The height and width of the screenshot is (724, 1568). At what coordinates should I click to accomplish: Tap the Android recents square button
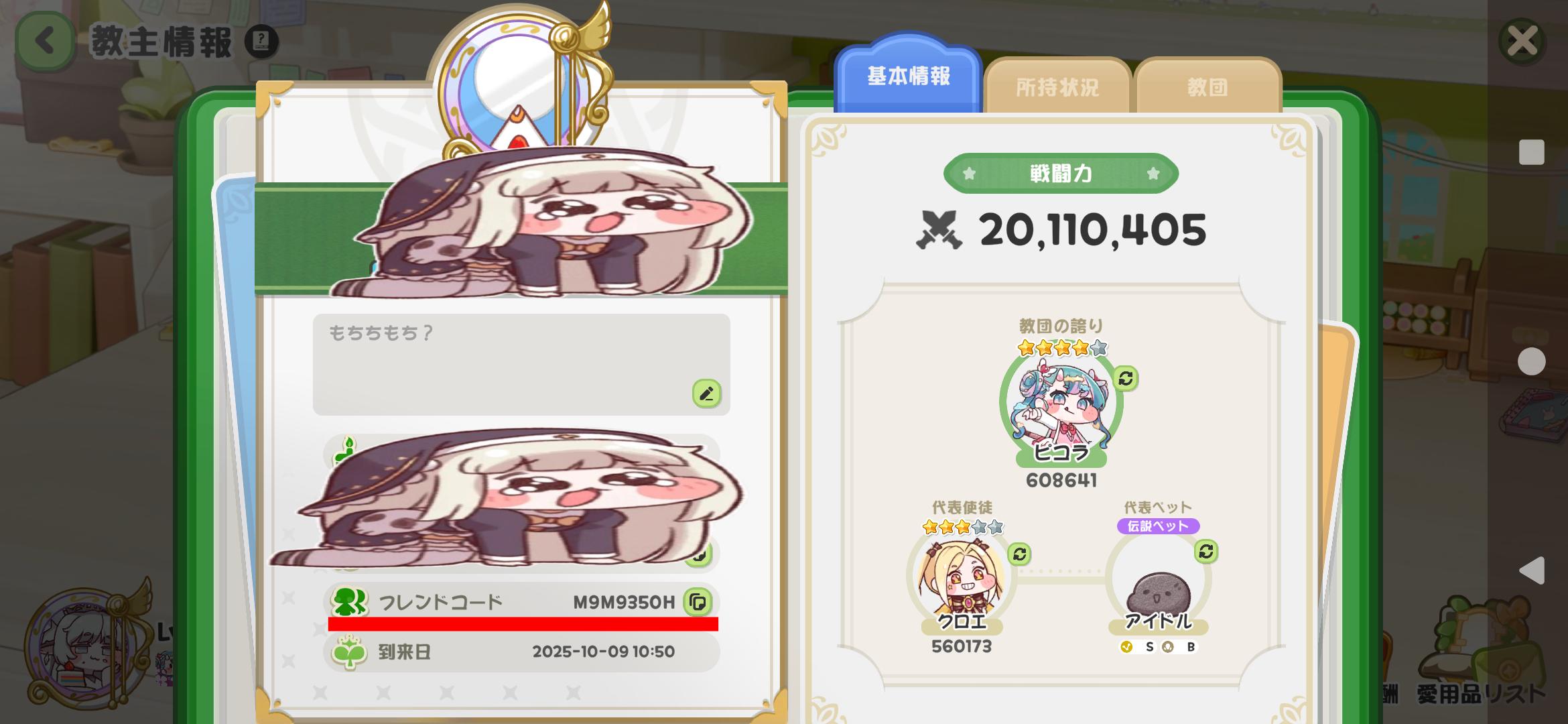1531,152
